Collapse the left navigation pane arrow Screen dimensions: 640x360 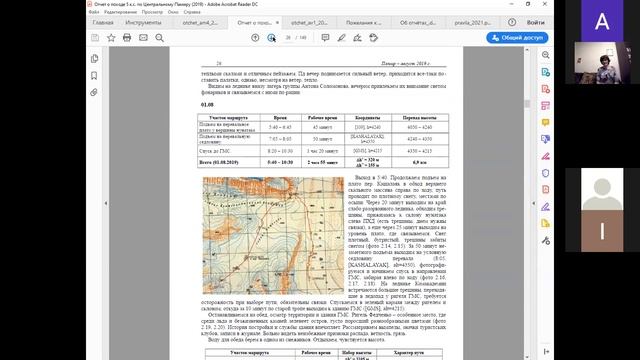(x=106, y=203)
